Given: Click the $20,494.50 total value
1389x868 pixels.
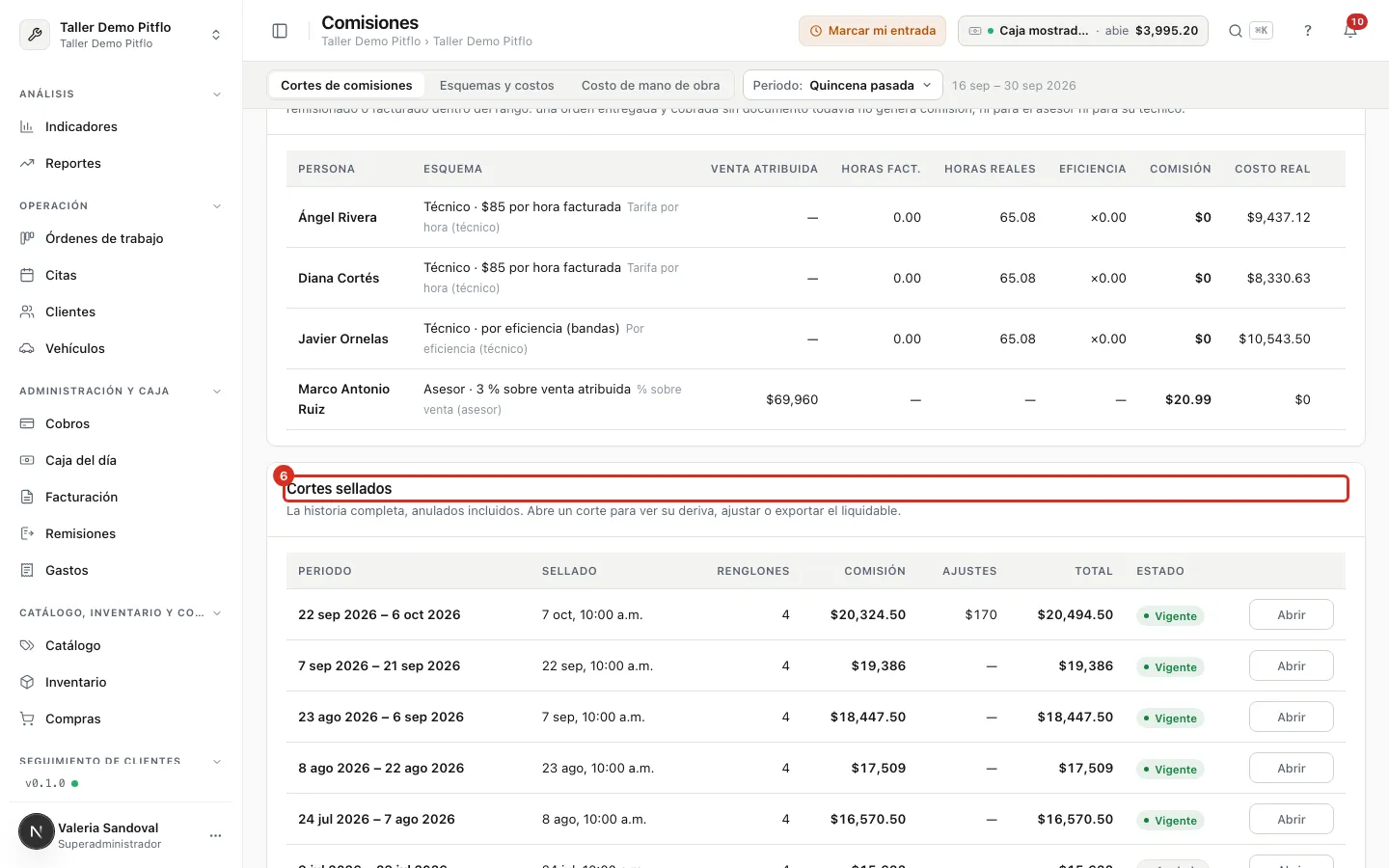Looking at the screenshot, I should 1076,614.
